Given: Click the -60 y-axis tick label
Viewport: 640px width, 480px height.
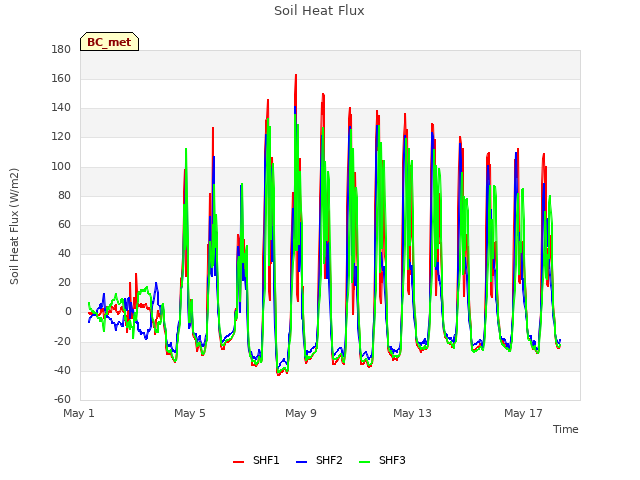Looking at the screenshot, I should point(62,399).
